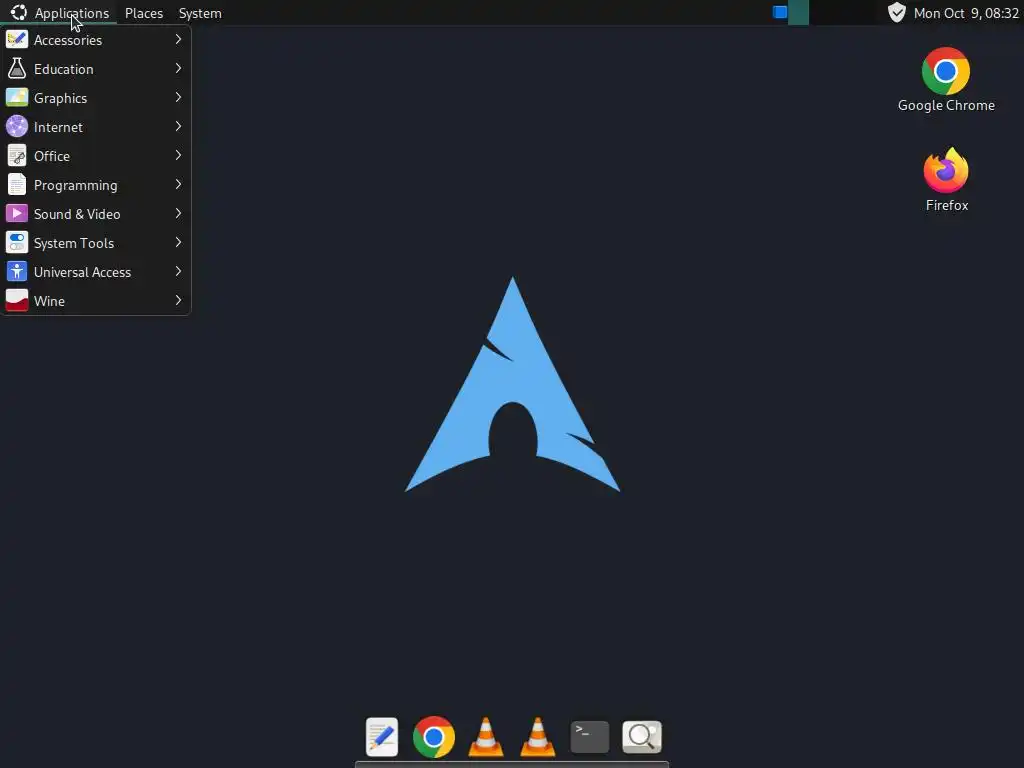Launch the text editor from the dock
Screen dimensions: 1024x768
coord(382,737)
